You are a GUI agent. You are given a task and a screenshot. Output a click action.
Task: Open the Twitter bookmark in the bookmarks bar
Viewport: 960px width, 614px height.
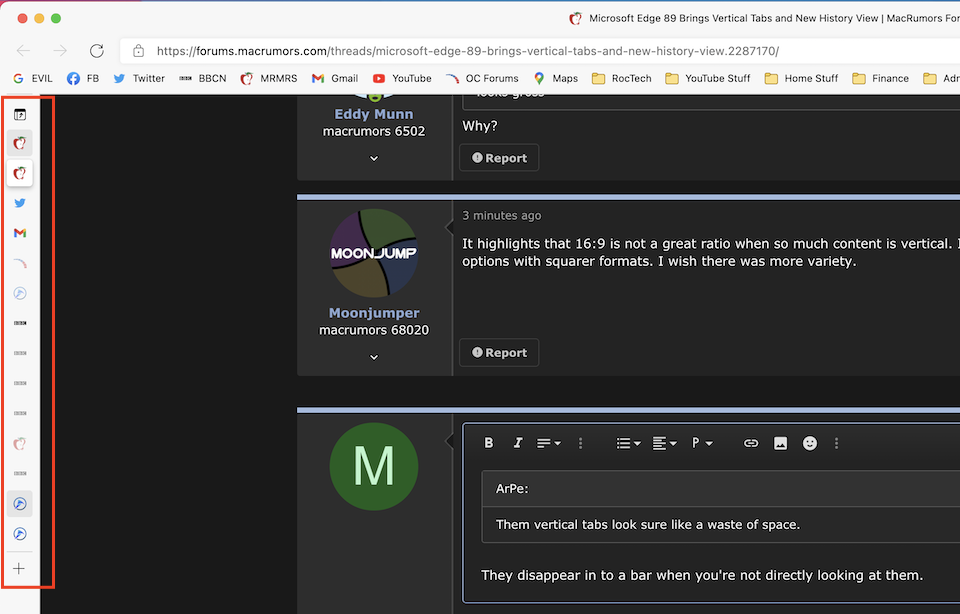click(139, 78)
